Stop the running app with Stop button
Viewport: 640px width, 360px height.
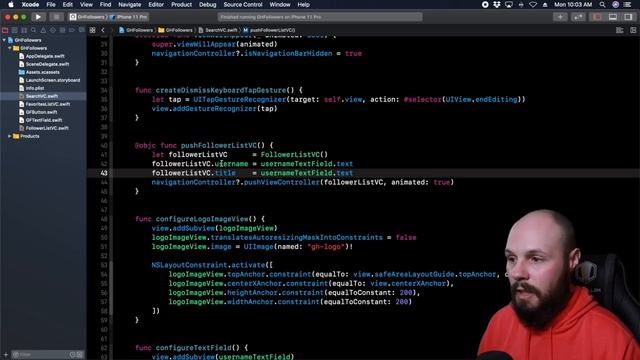[x=56, y=17]
